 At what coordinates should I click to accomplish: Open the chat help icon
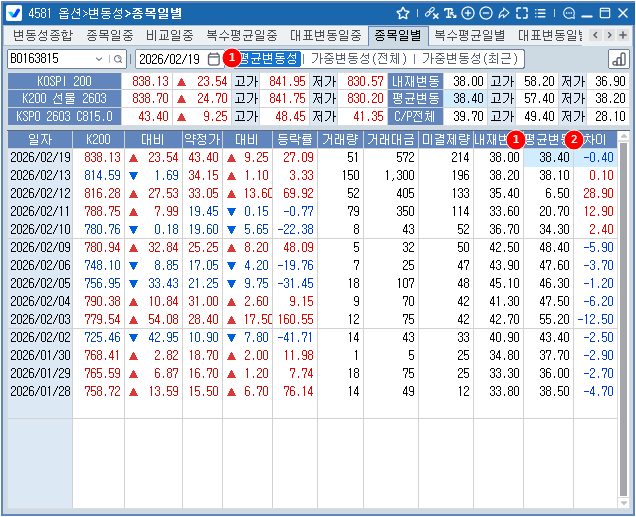pos(569,13)
